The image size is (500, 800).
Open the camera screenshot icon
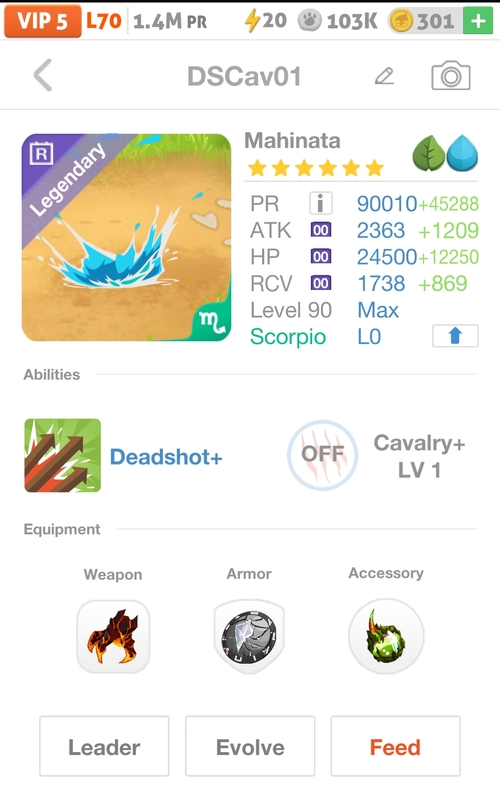(x=451, y=76)
